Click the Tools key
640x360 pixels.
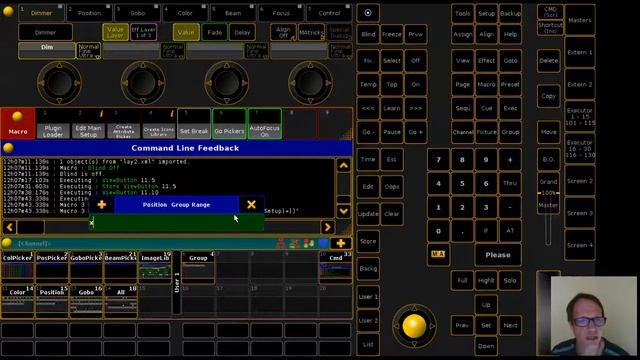pyautogui.click(x=462, y=13)
